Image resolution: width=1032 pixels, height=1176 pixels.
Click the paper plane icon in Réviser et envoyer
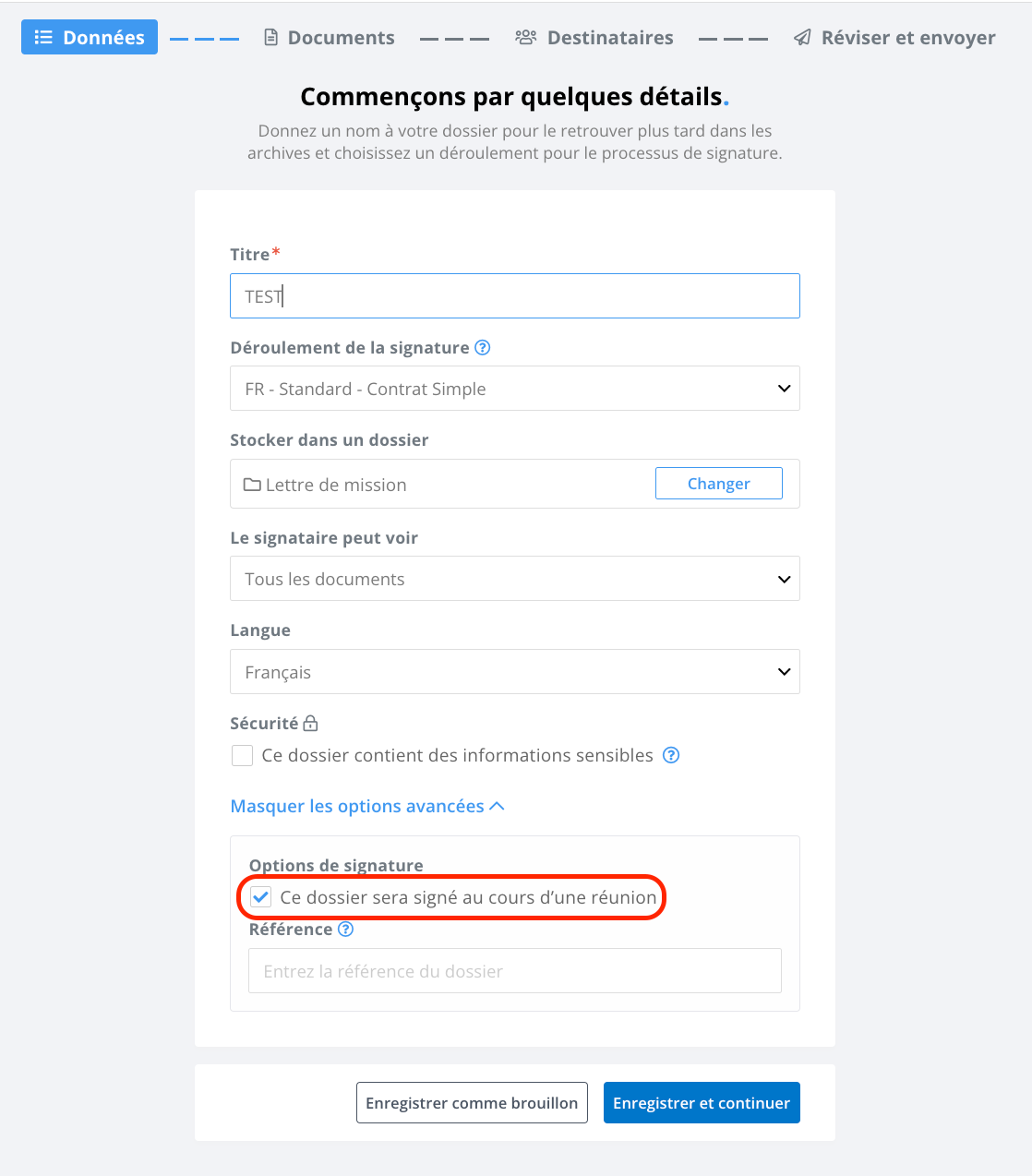coord(802,38)
